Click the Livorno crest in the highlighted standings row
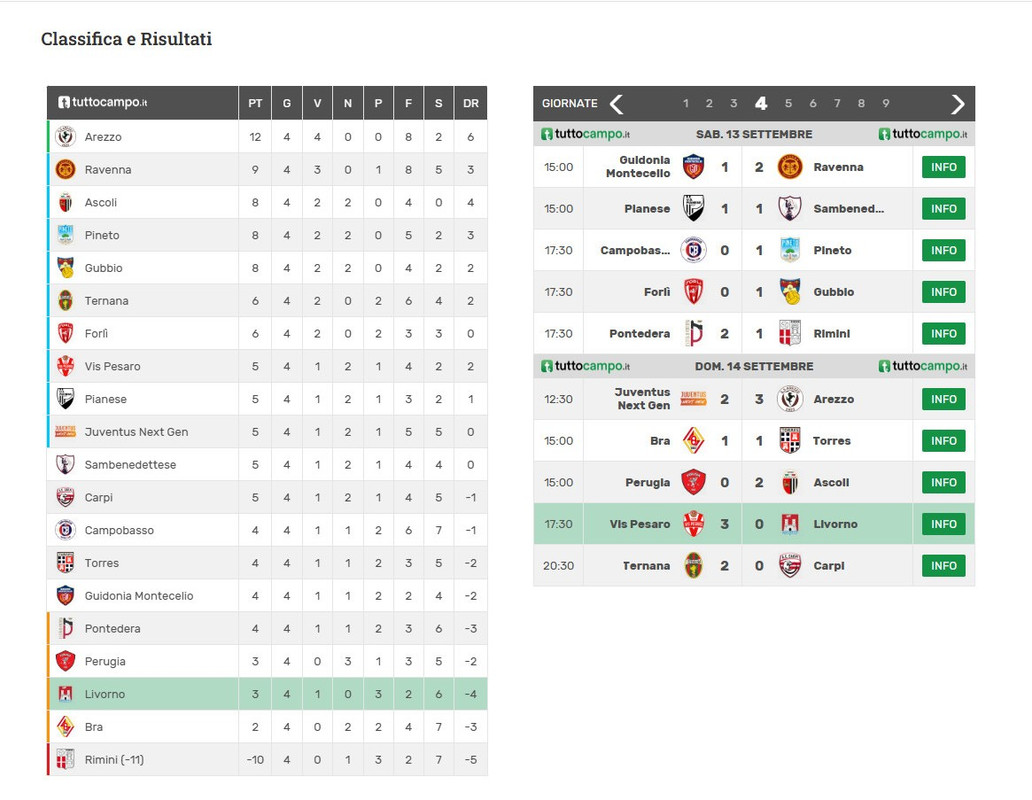The width and height of the screenshot is (1032, 800). point(65,693)
